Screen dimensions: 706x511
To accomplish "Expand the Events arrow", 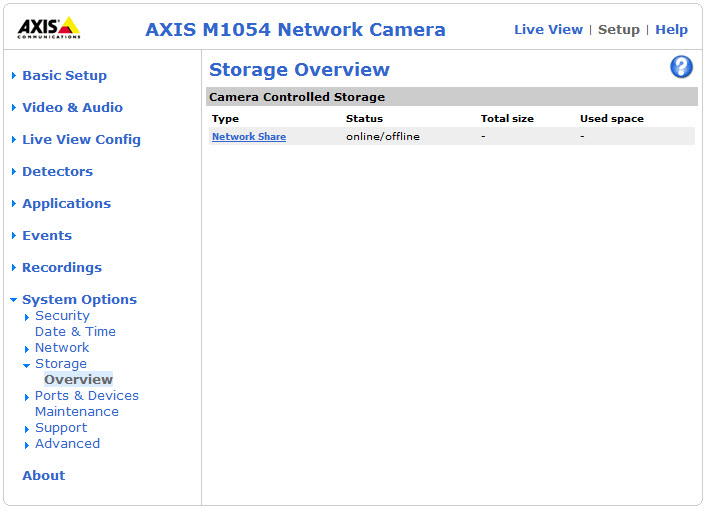I will pyautogui.click(x=14, y=235).
